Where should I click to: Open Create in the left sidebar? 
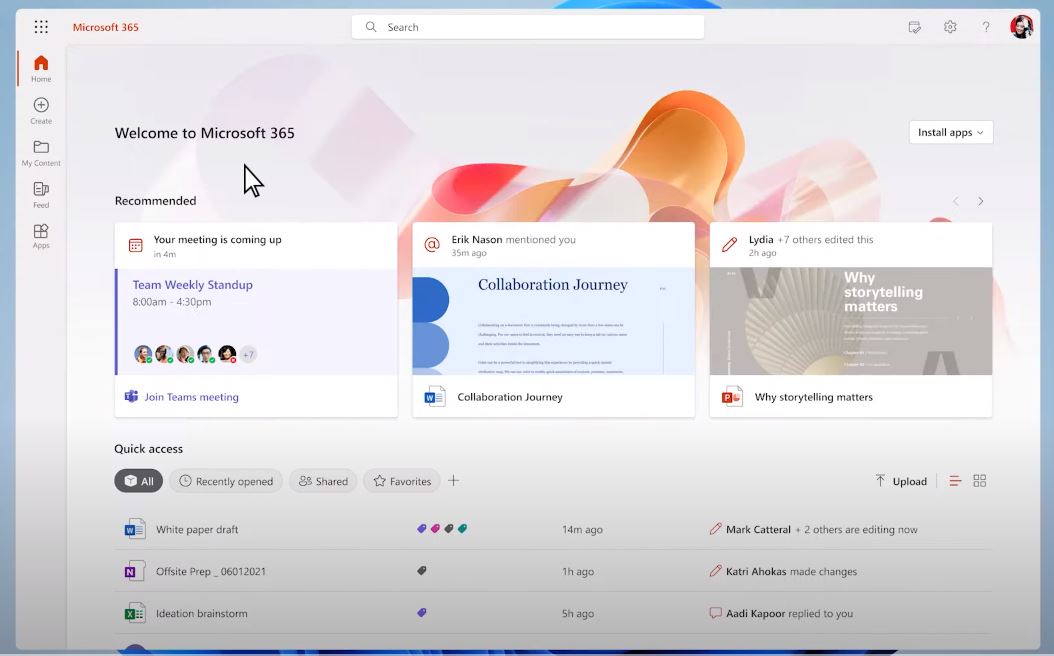[x=41, y=111]
